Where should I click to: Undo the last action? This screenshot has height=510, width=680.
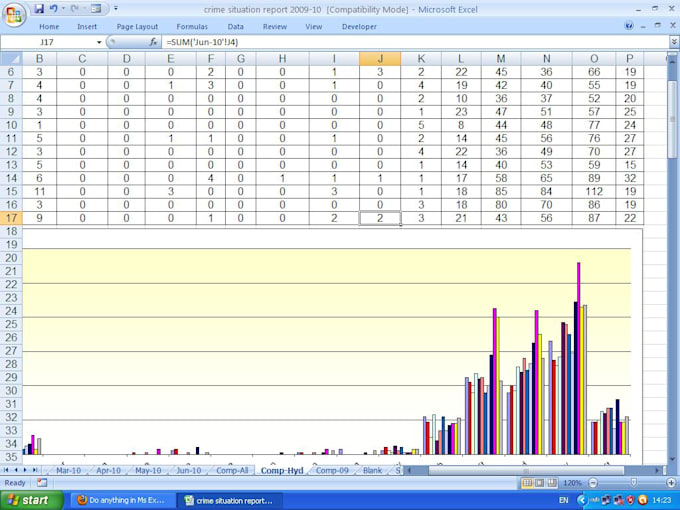(x=53, y=8)
